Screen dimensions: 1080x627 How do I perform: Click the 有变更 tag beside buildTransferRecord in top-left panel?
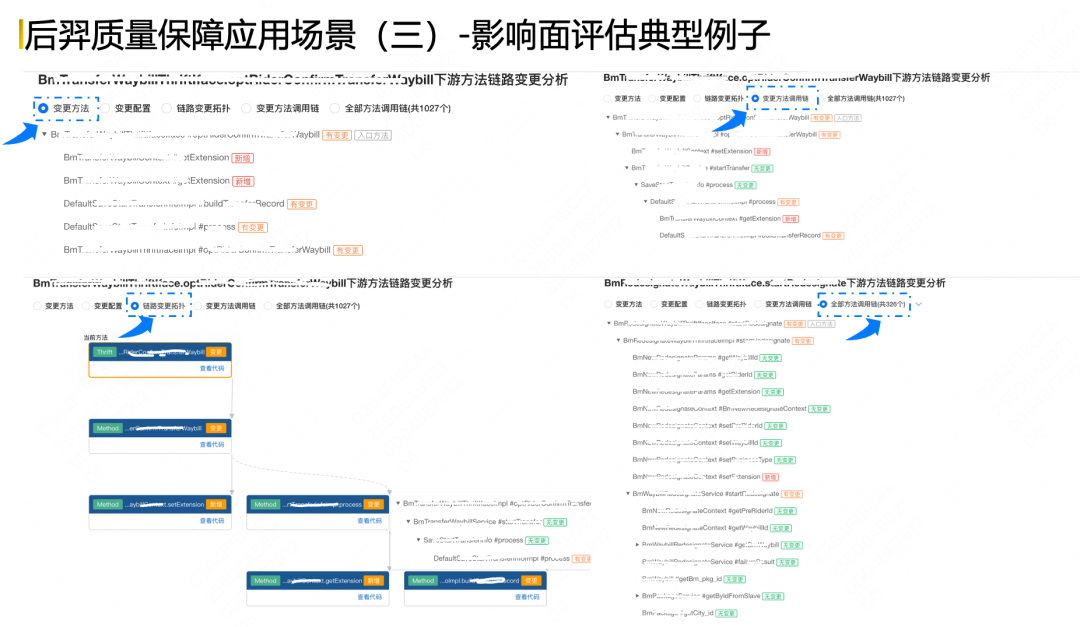coord(301,204)
